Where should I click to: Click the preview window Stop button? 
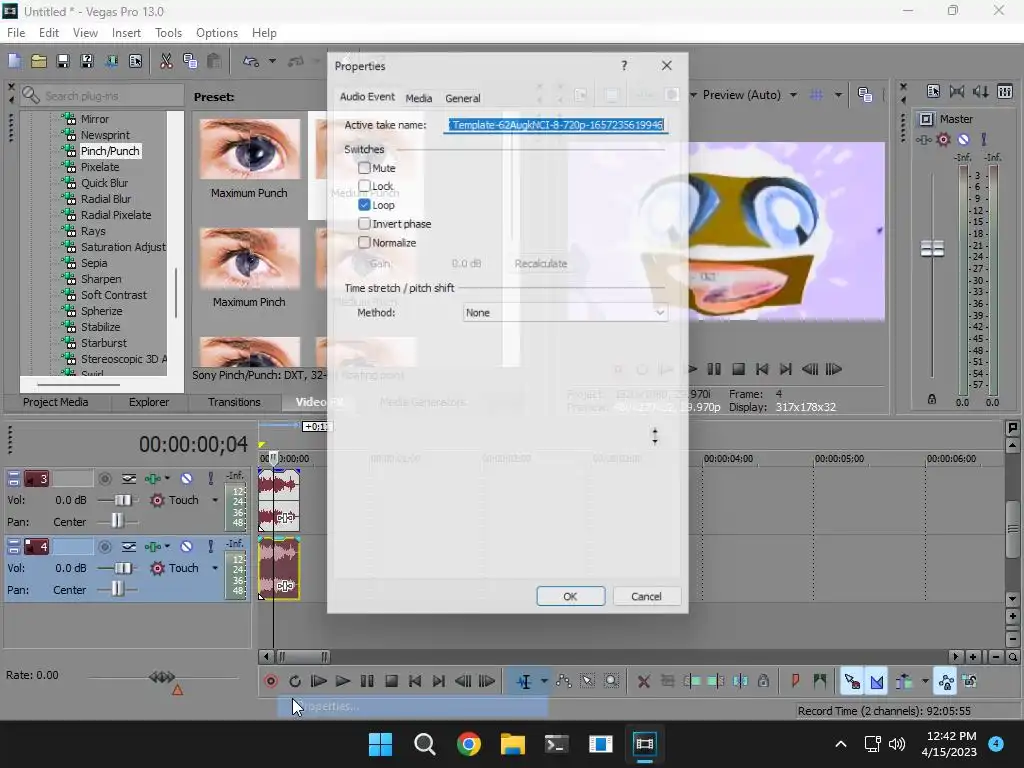click(738, 369)
